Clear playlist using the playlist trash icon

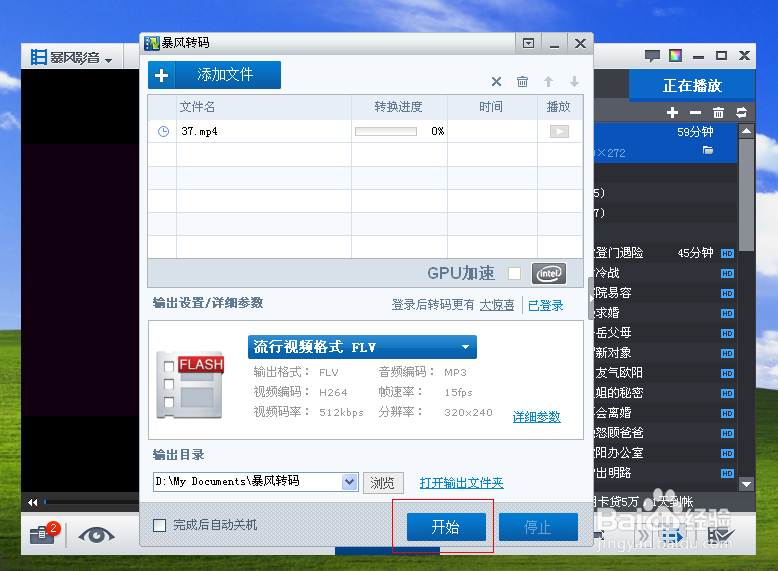pos(718,113)
